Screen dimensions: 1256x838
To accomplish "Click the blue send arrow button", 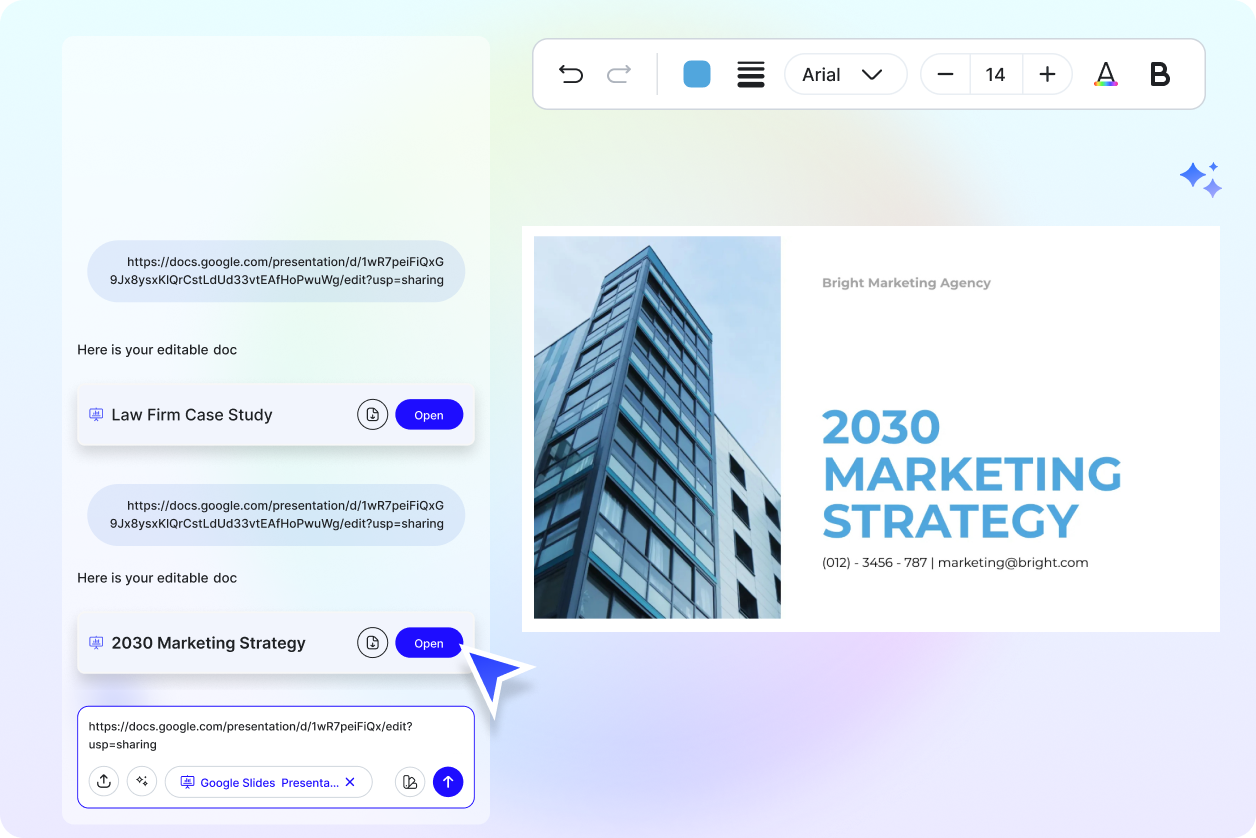I will point(448,781).
